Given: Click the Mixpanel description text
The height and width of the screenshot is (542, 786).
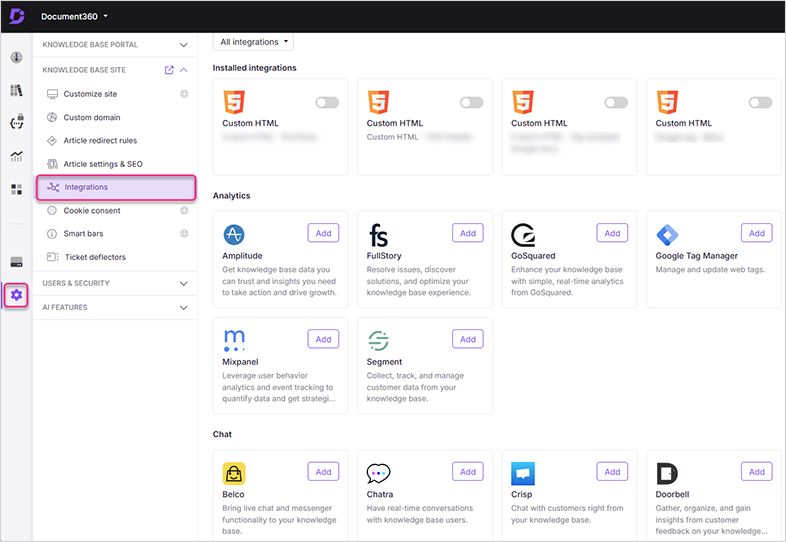Looking at the screenshot, I should (x=279, y=387).
